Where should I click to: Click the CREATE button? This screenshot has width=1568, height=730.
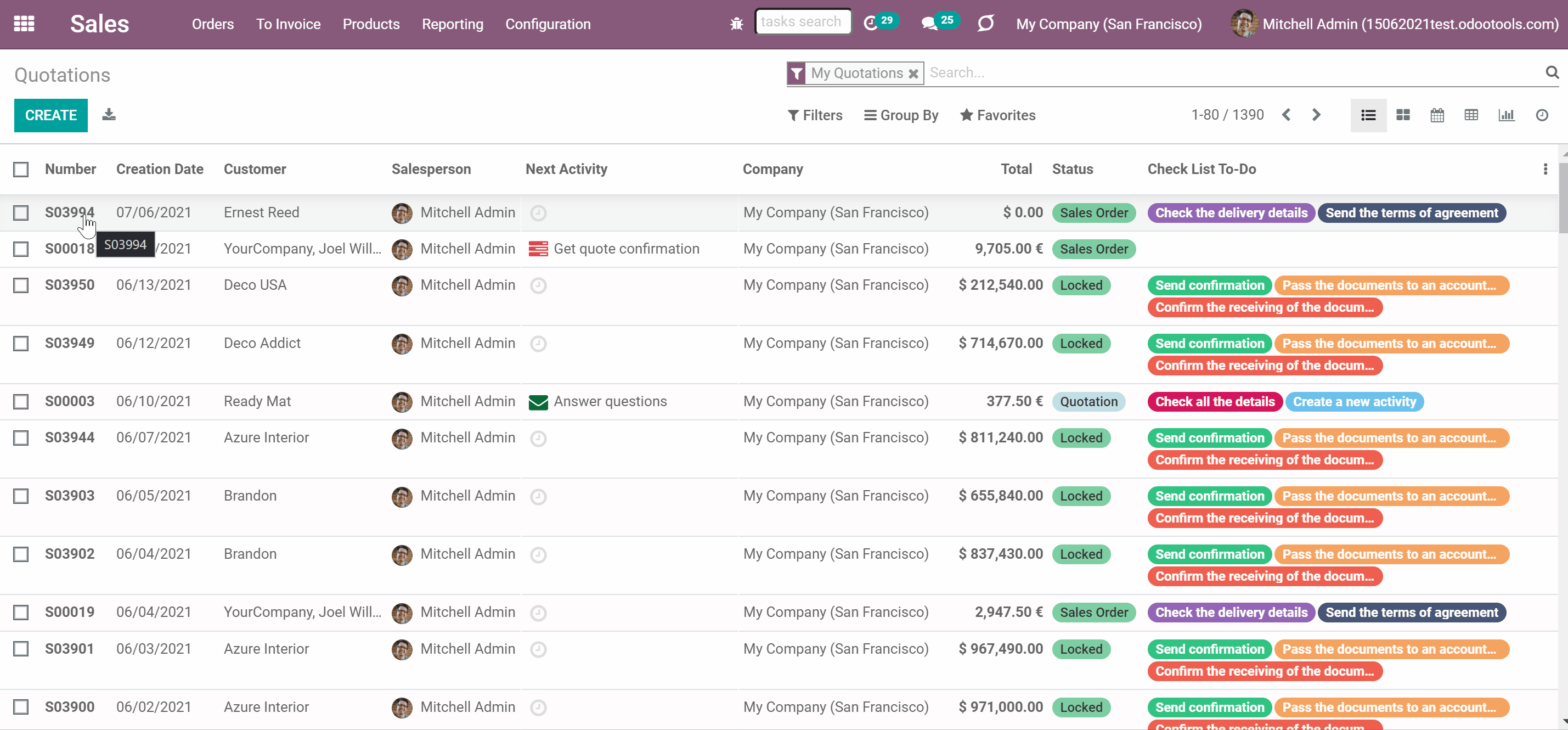[x=51, y=115]
